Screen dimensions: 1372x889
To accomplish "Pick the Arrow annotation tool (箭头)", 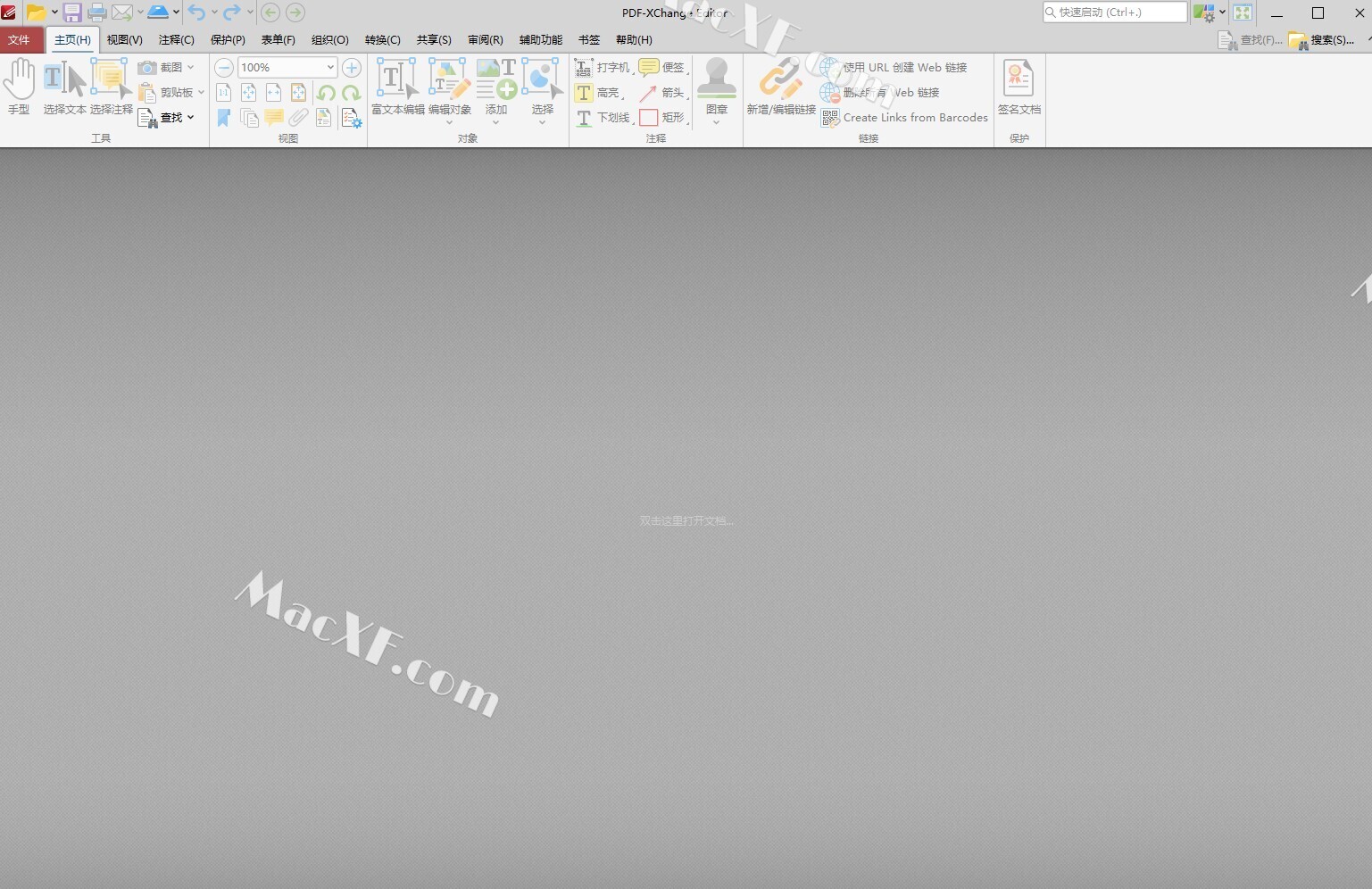I will (x=663, y=92).
